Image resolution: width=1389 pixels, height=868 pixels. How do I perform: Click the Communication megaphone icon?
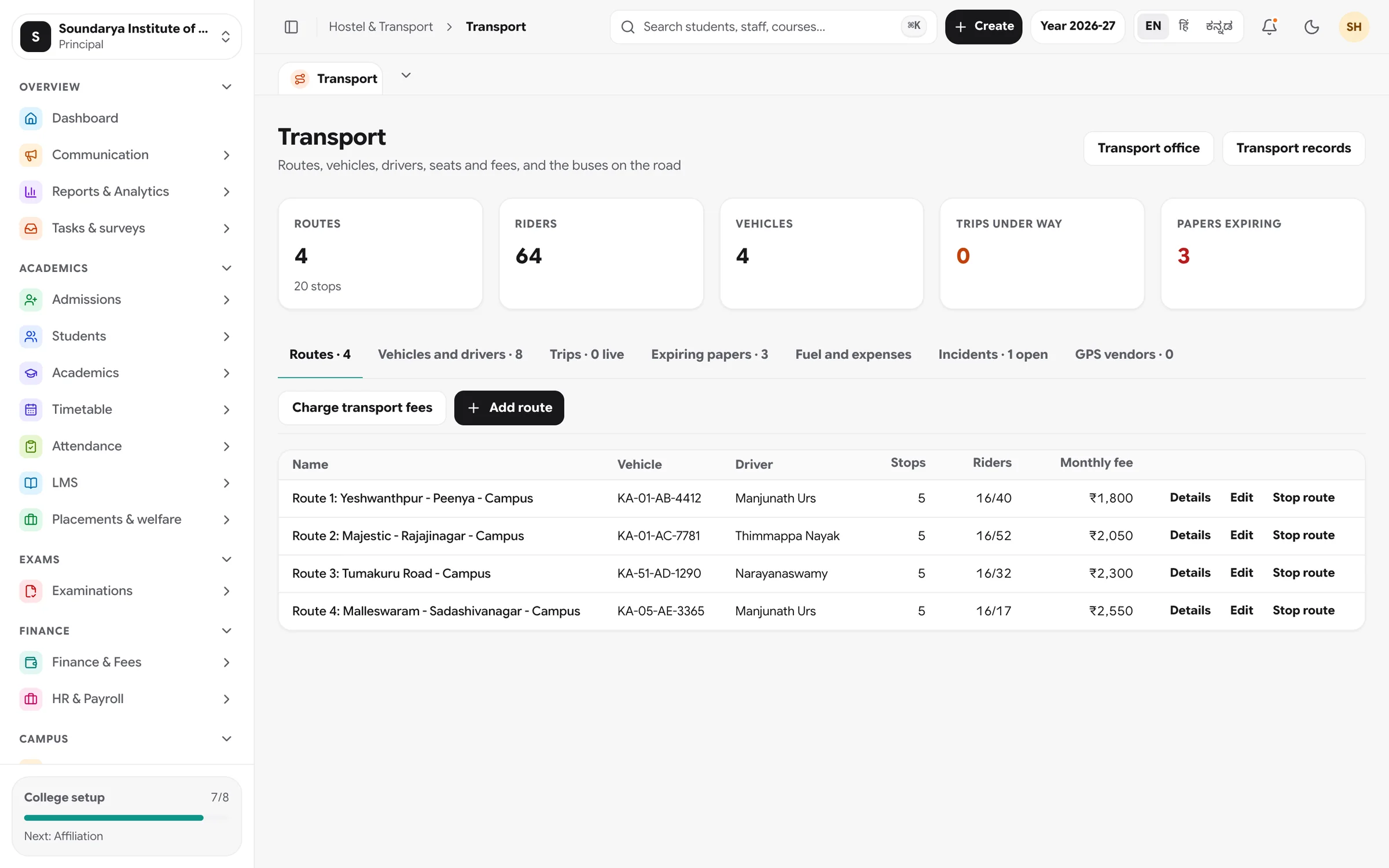[x=31, y=155]
